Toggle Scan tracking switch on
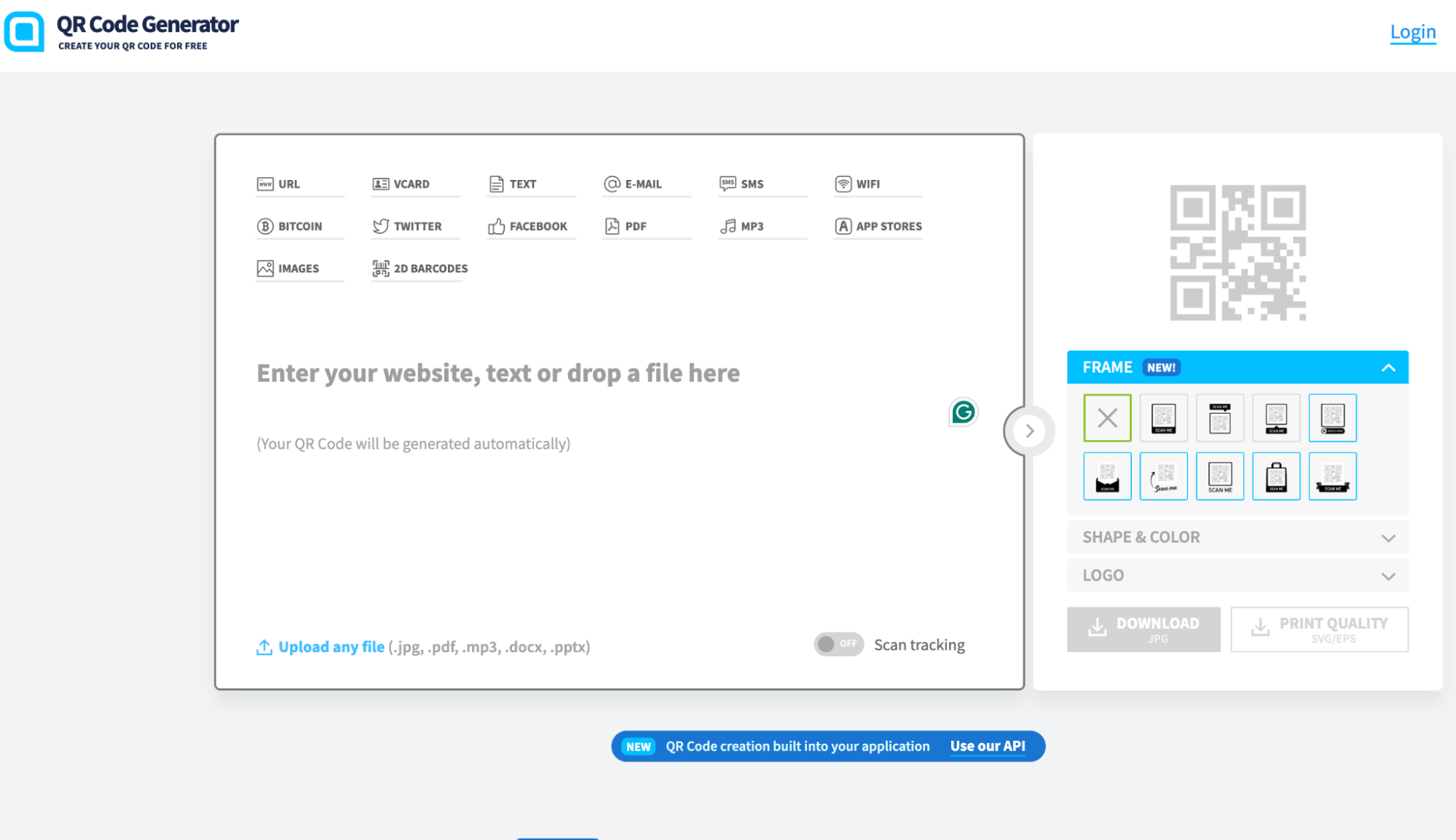1456x840 pixels. tap(838, 644)
